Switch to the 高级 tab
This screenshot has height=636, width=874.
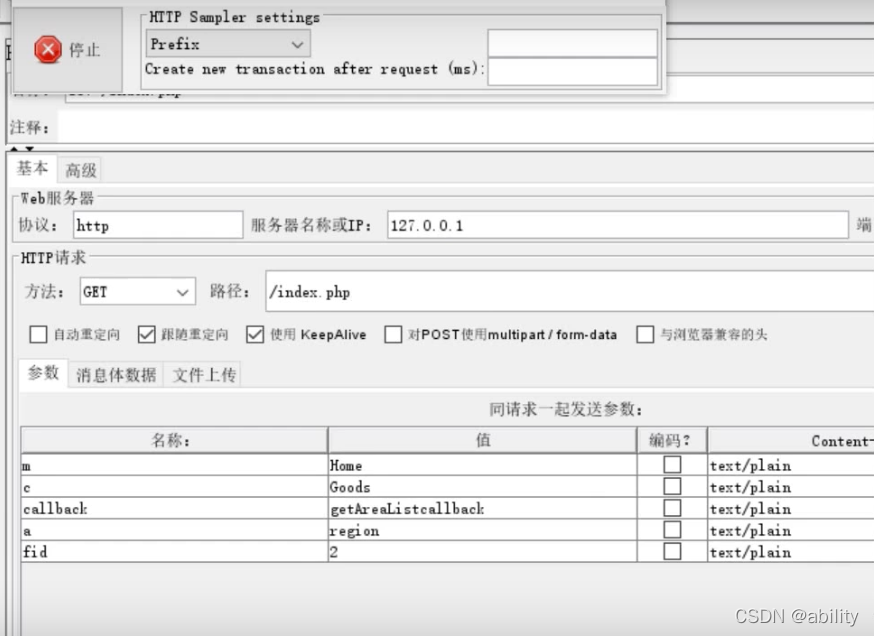click(81, 170)
